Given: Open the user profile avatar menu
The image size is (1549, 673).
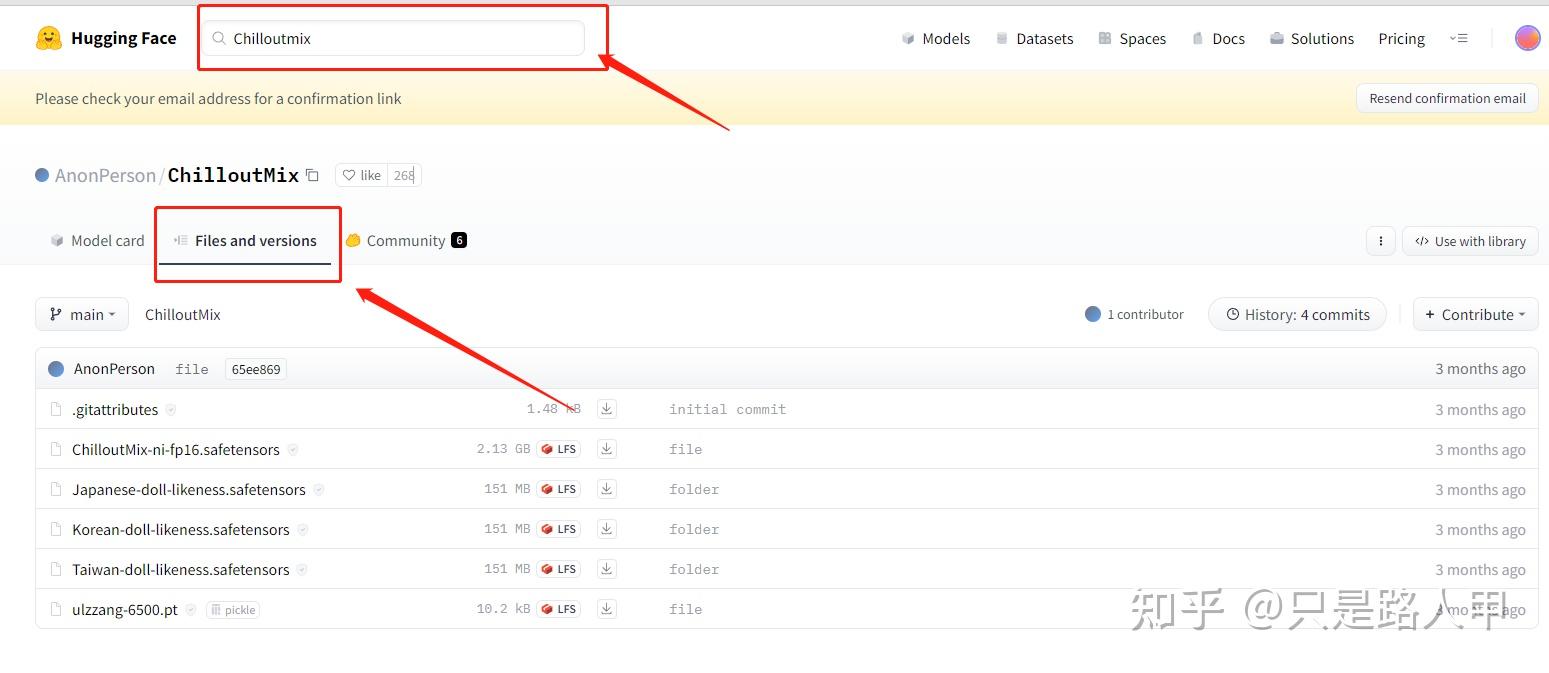Looking at the screenshot, I should tap(1527, 38).
